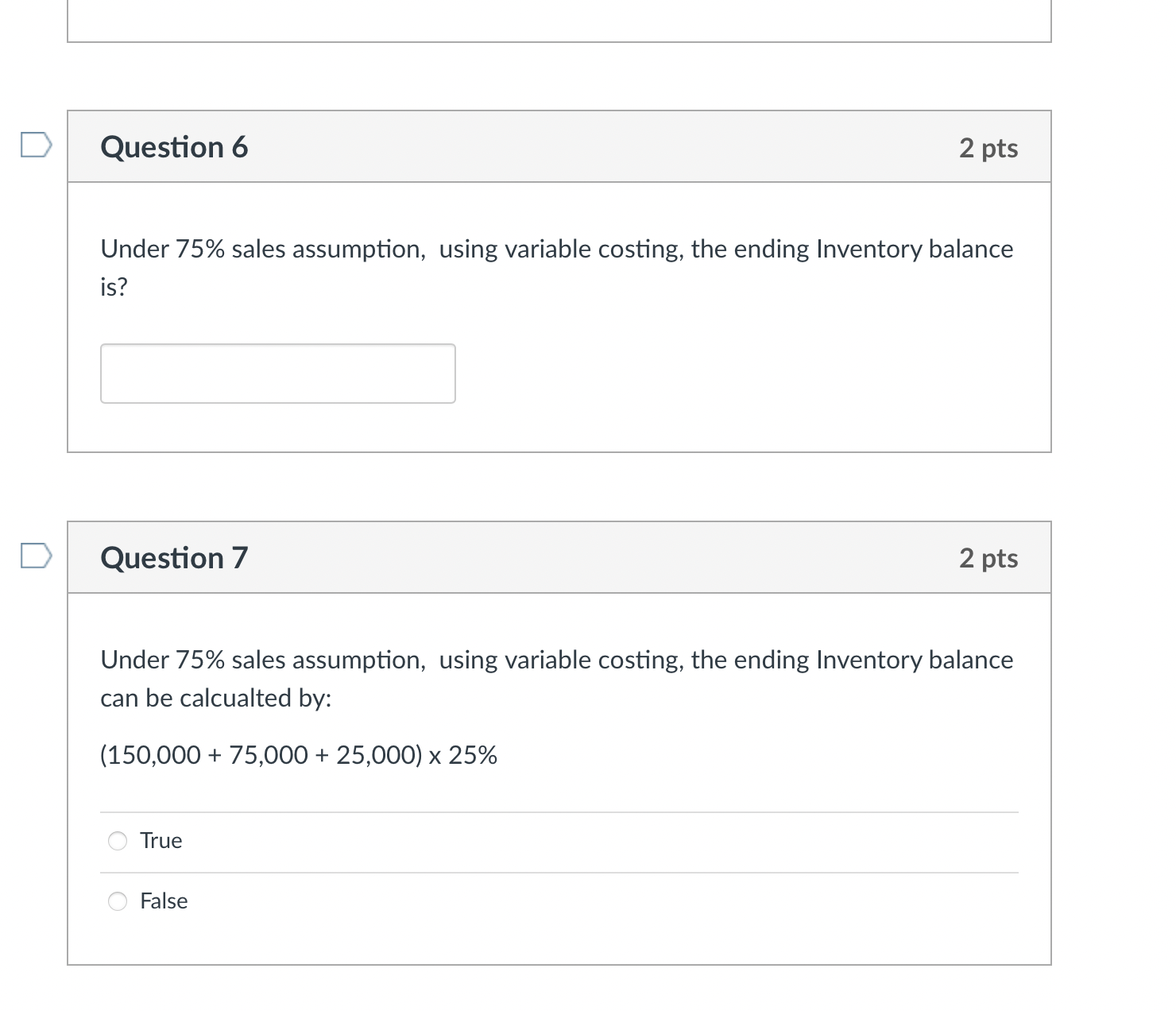1176x1011 pixels.
Task: Select the False radio button
Action: pyautogui.click(x=118, y=901)
